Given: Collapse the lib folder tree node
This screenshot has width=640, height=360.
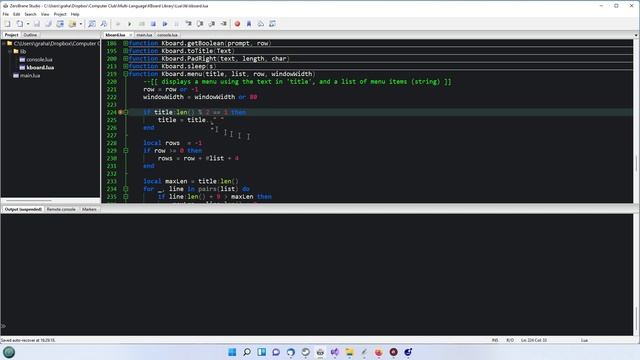Looking at the screenshot, I should coord(10,51).
